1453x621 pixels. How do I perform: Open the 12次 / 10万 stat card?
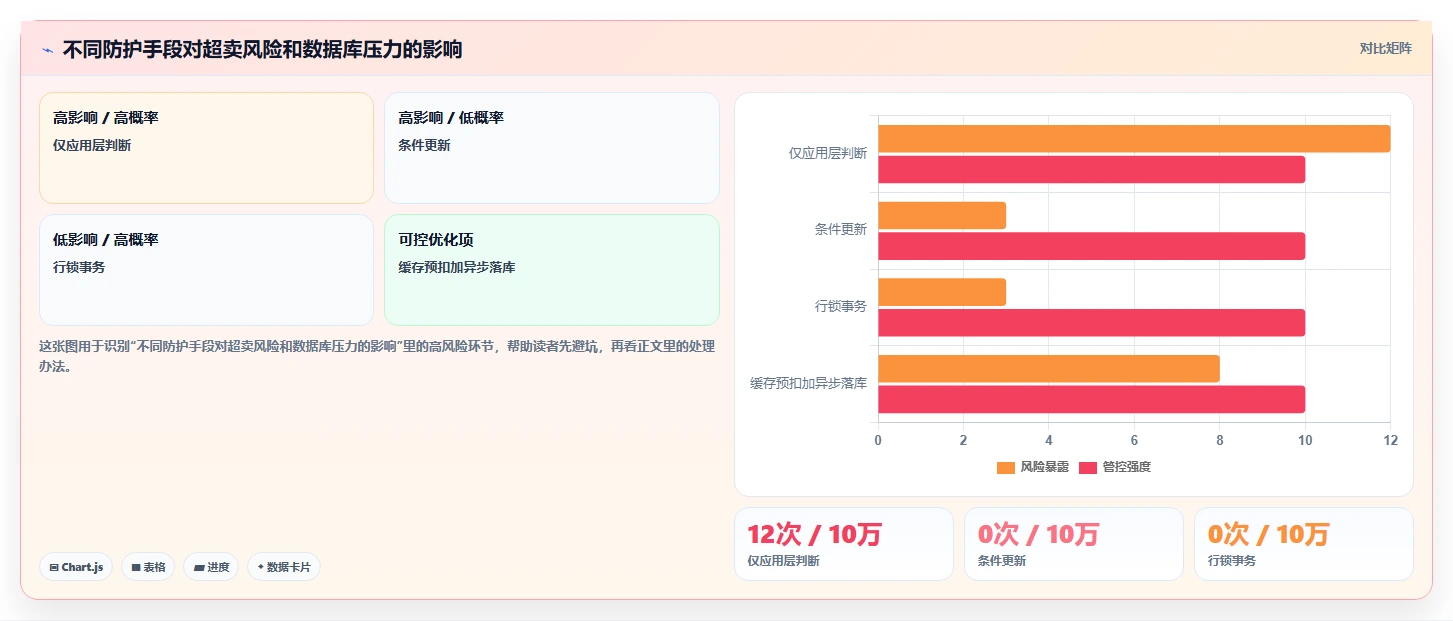click(844, 544)
